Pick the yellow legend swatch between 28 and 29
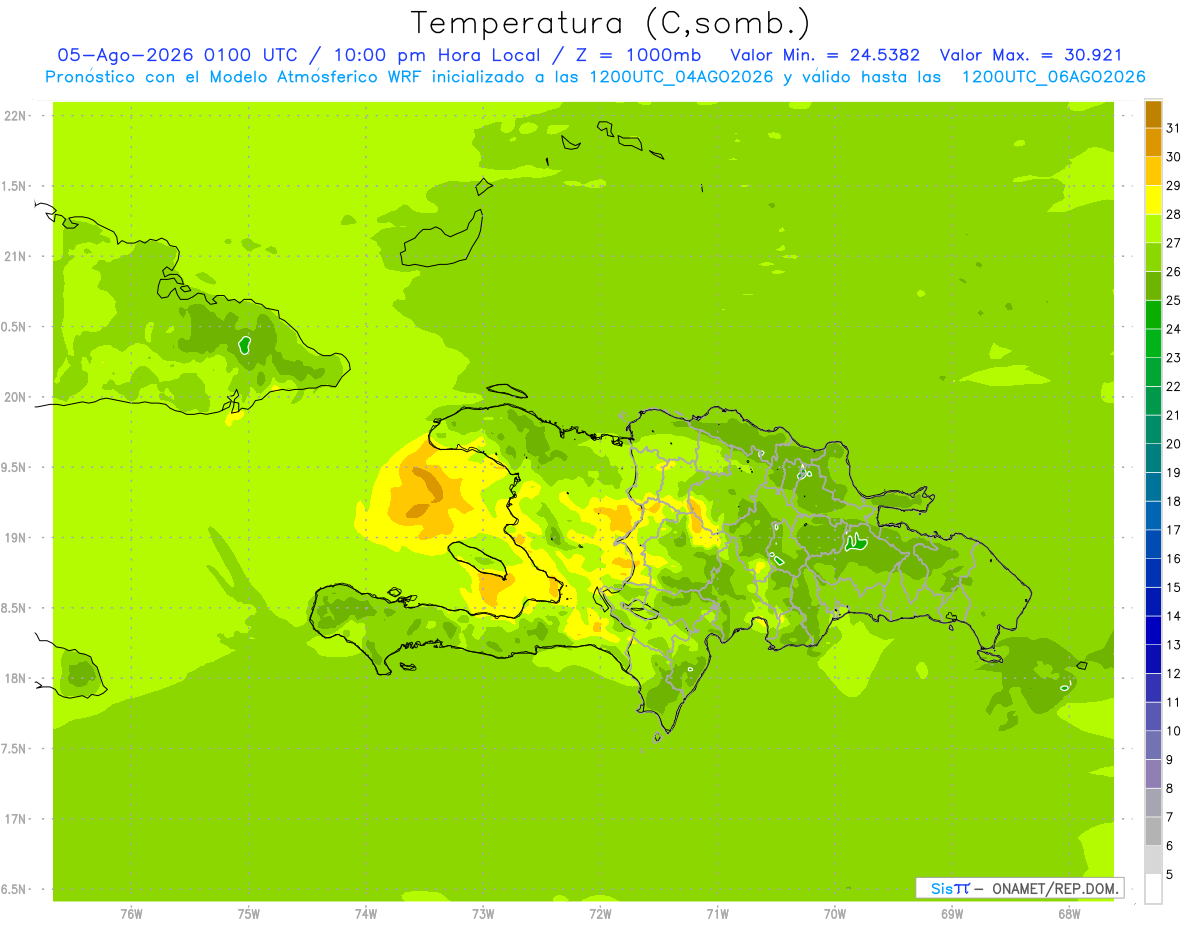 (x=1153, y=200)
